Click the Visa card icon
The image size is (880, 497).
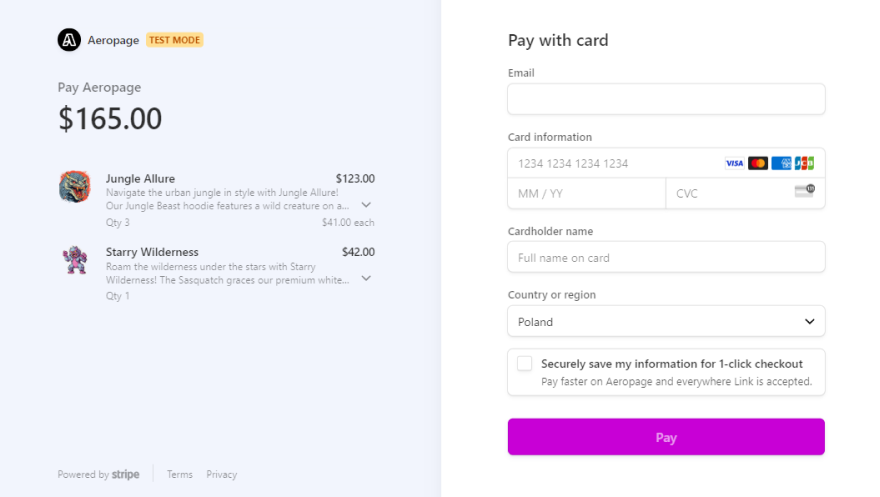click(734, 163)
